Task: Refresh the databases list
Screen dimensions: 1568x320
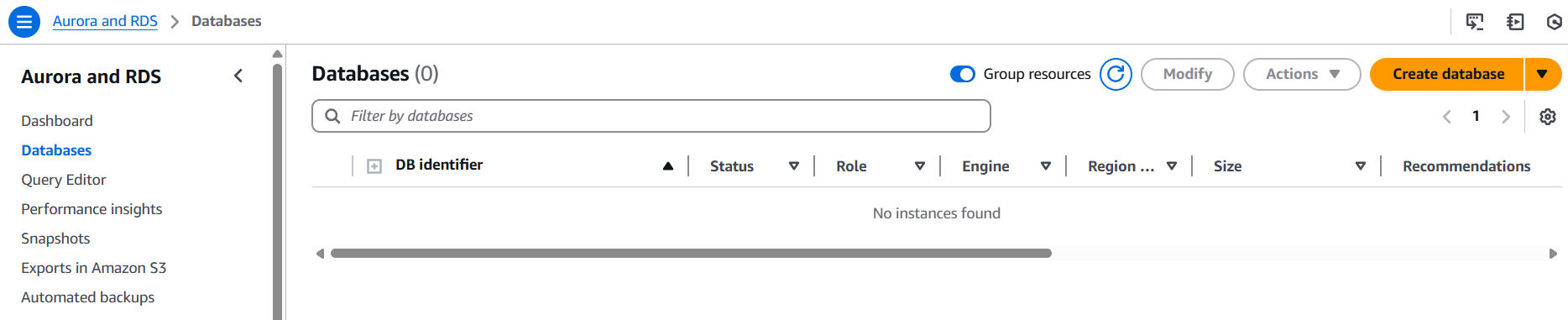Action: tap(1116, 74)
